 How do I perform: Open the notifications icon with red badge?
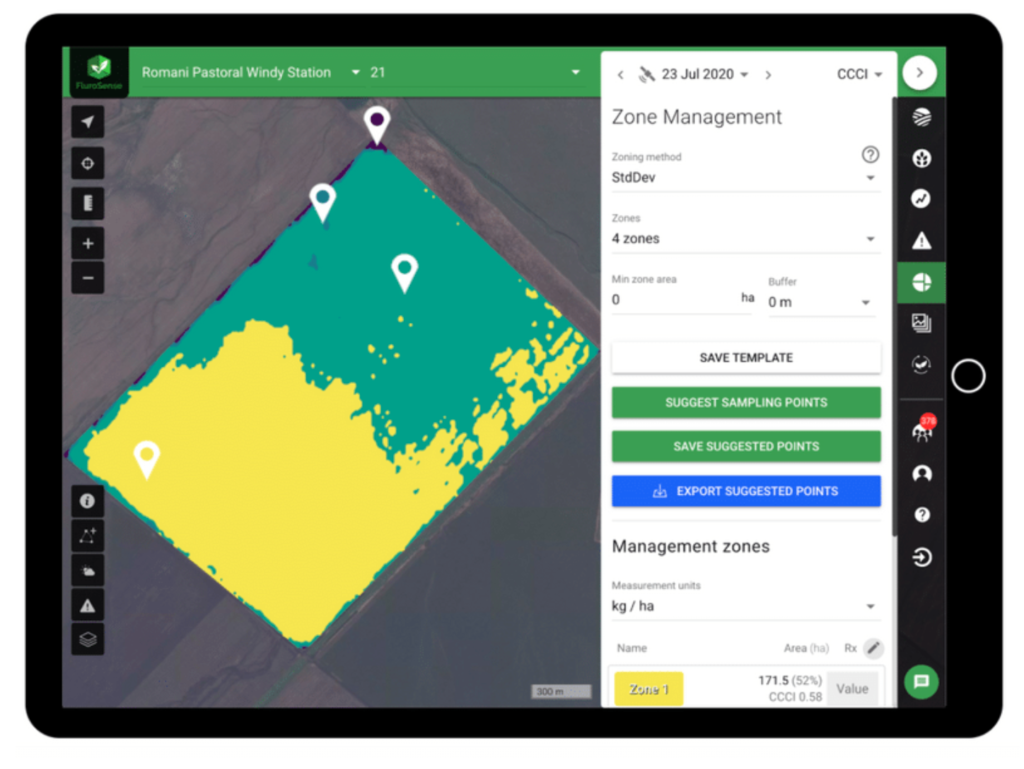923,430
